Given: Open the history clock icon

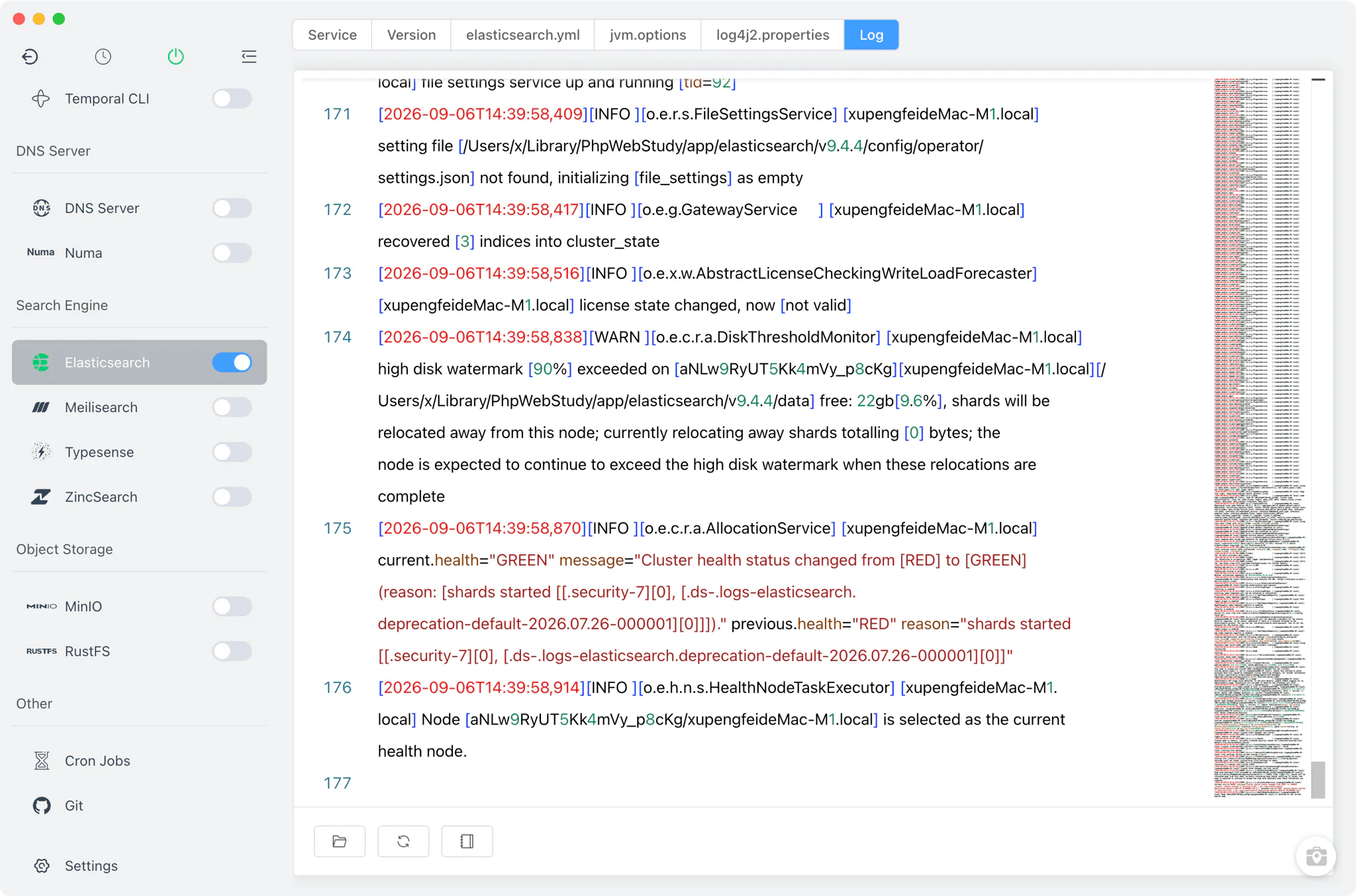Looking at the screenshot, I should pos(103,56).
